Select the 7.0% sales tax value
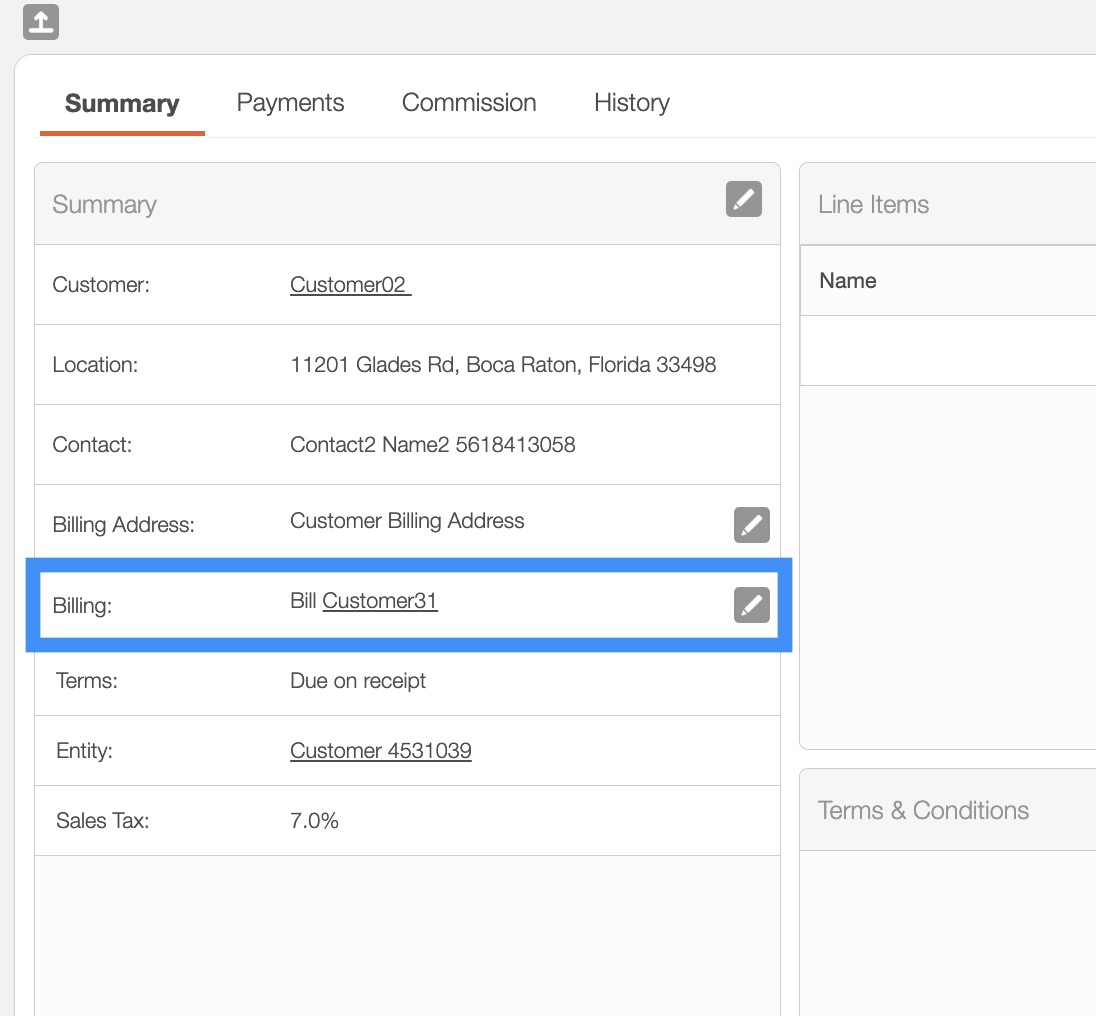This screenshot has height=1016, width=1096. point(314,821)
